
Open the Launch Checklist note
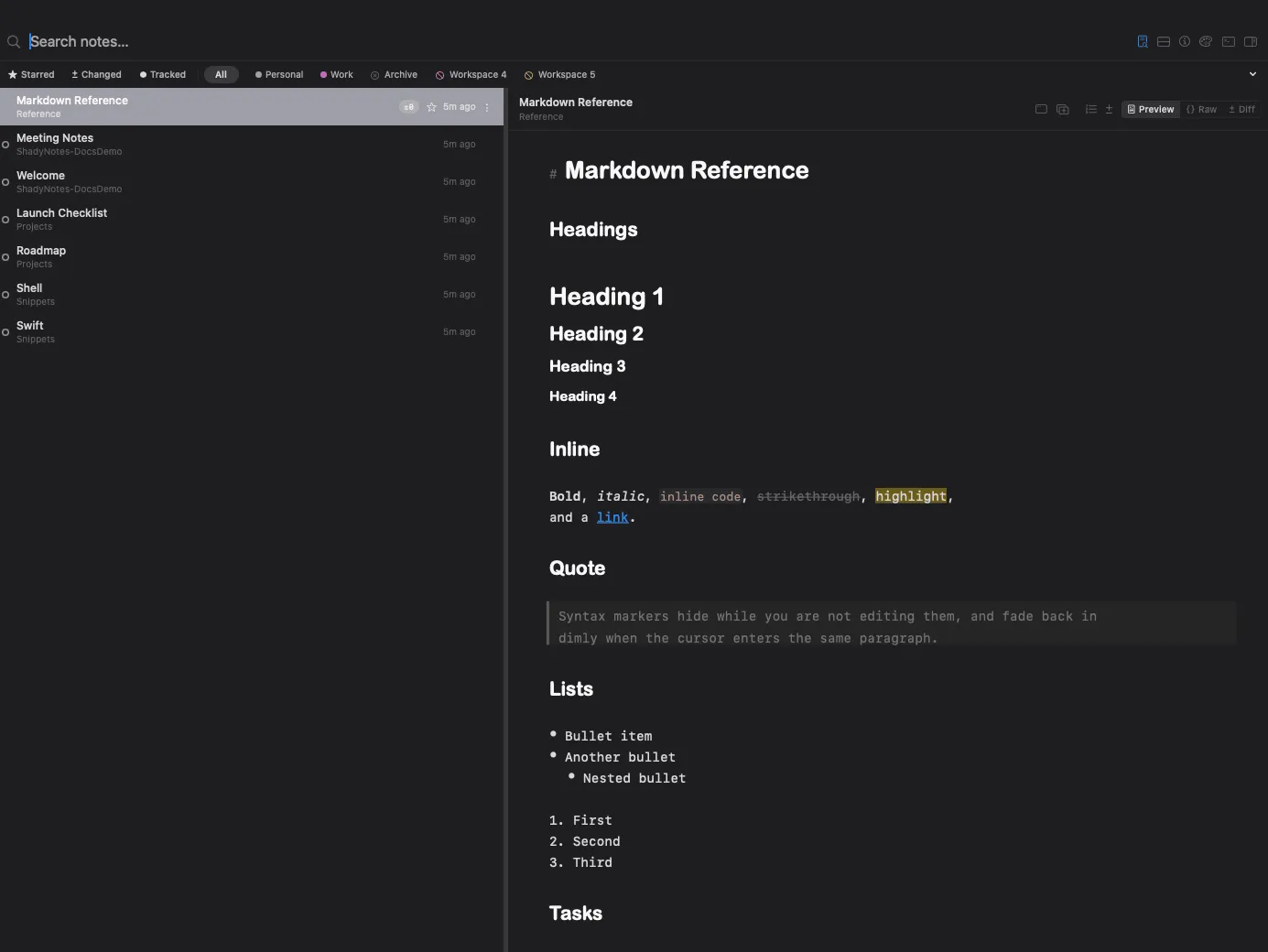click(x=252, y=220)
